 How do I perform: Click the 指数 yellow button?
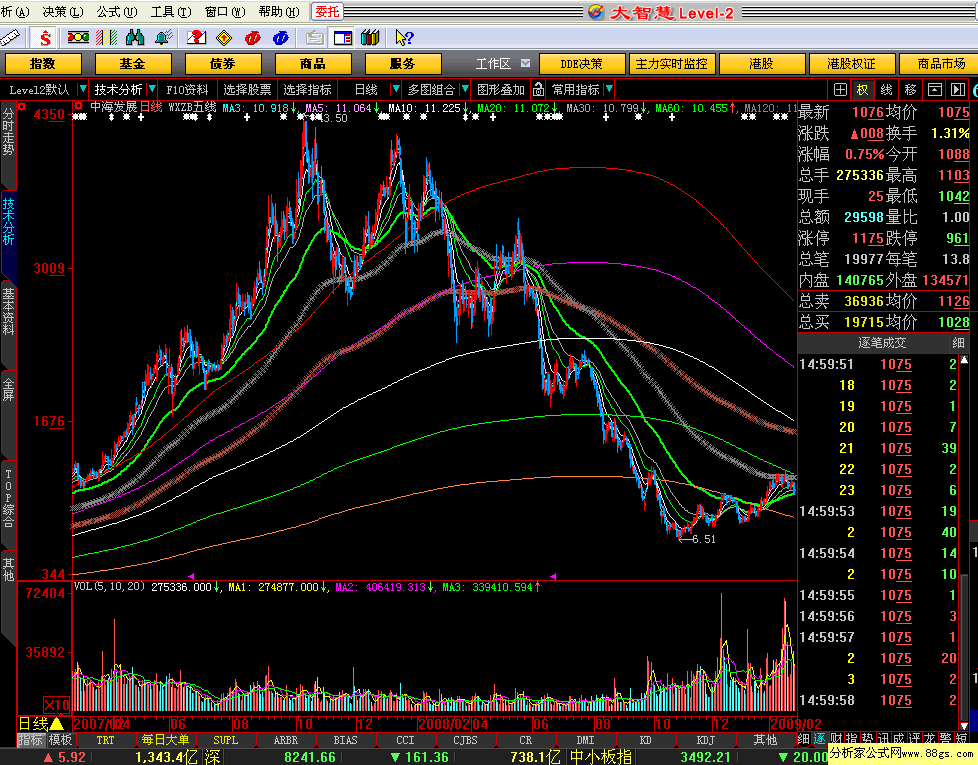point(43,64)
